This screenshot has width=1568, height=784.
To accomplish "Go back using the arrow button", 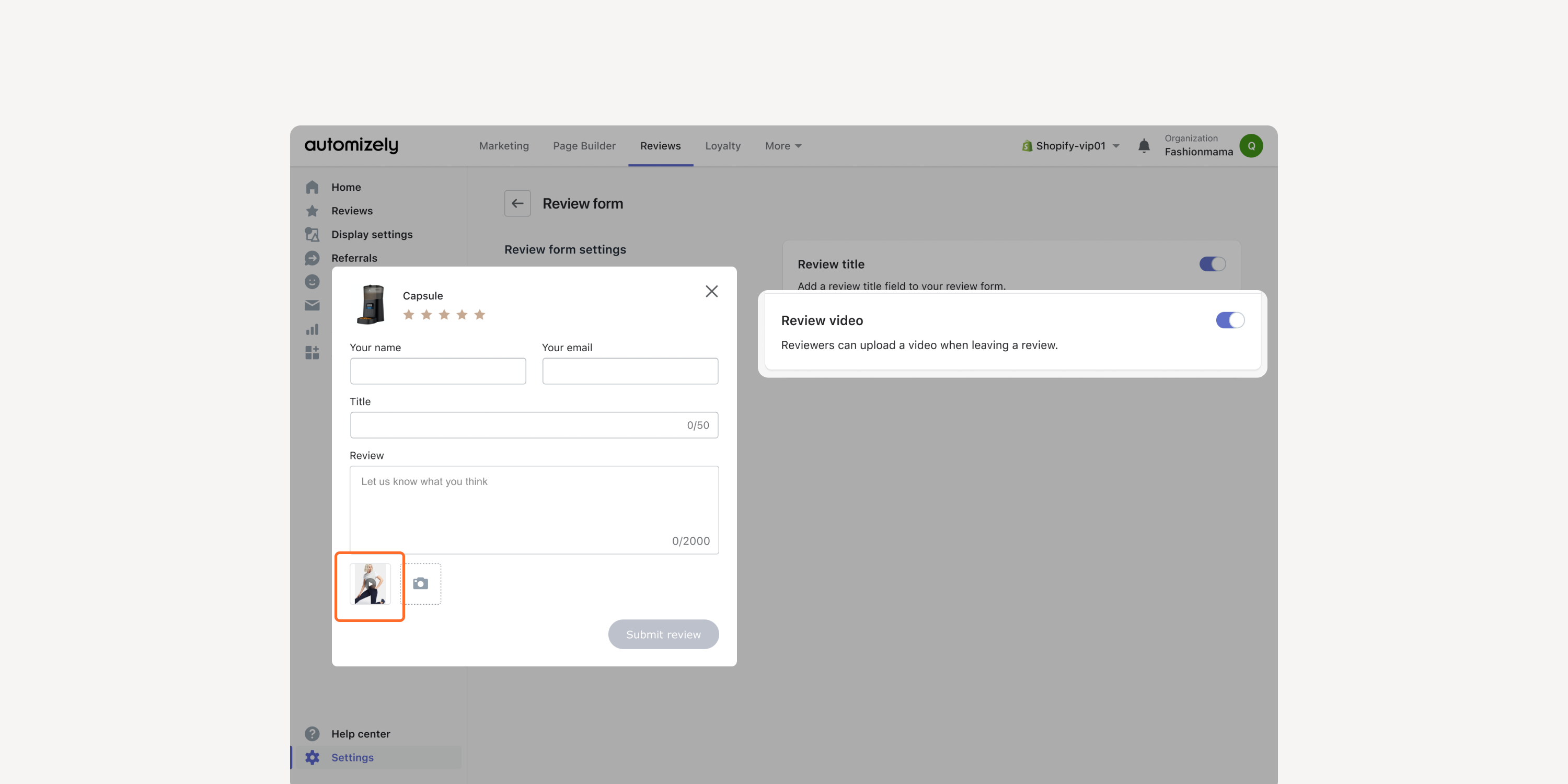I will coord(517,203).
